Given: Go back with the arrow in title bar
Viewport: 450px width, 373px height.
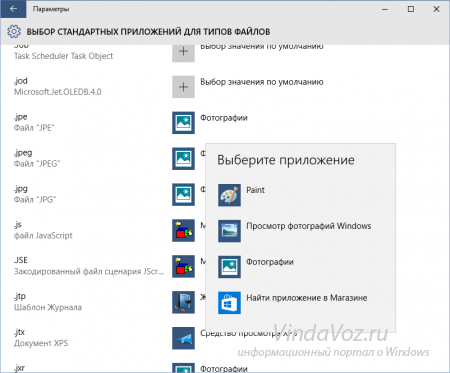Looking at the screenshot, I should [13, 9].
